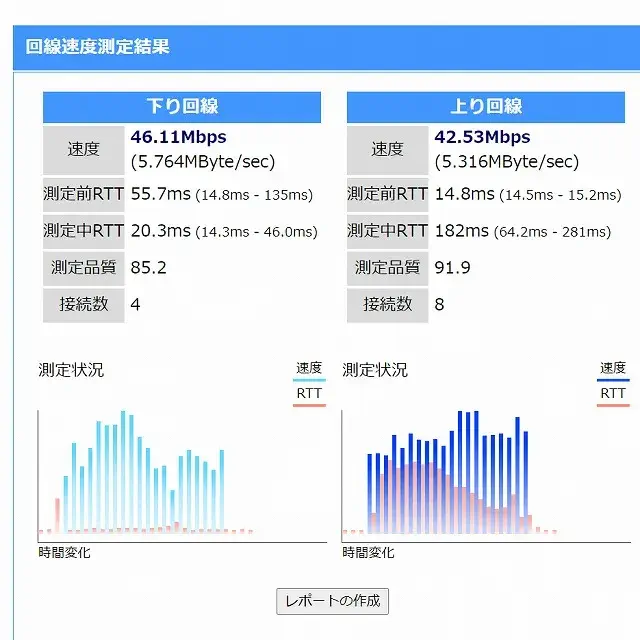Click the 上り回線 section header
Screen dimensions: 640x640
pos(486,107)
